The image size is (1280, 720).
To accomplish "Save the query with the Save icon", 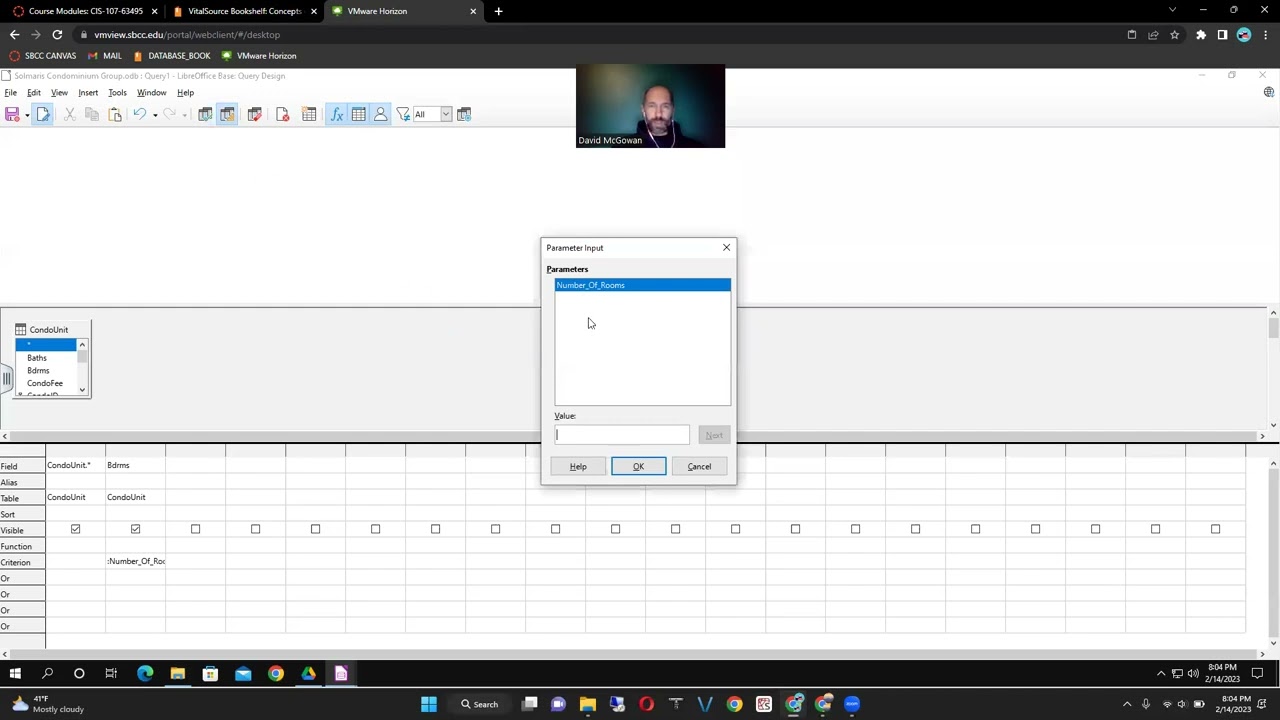I will coord(12,115).
